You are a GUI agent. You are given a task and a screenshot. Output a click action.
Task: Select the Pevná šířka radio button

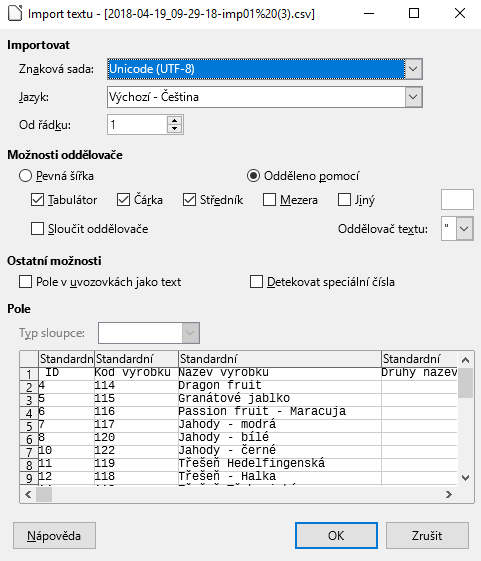(25, 176)
